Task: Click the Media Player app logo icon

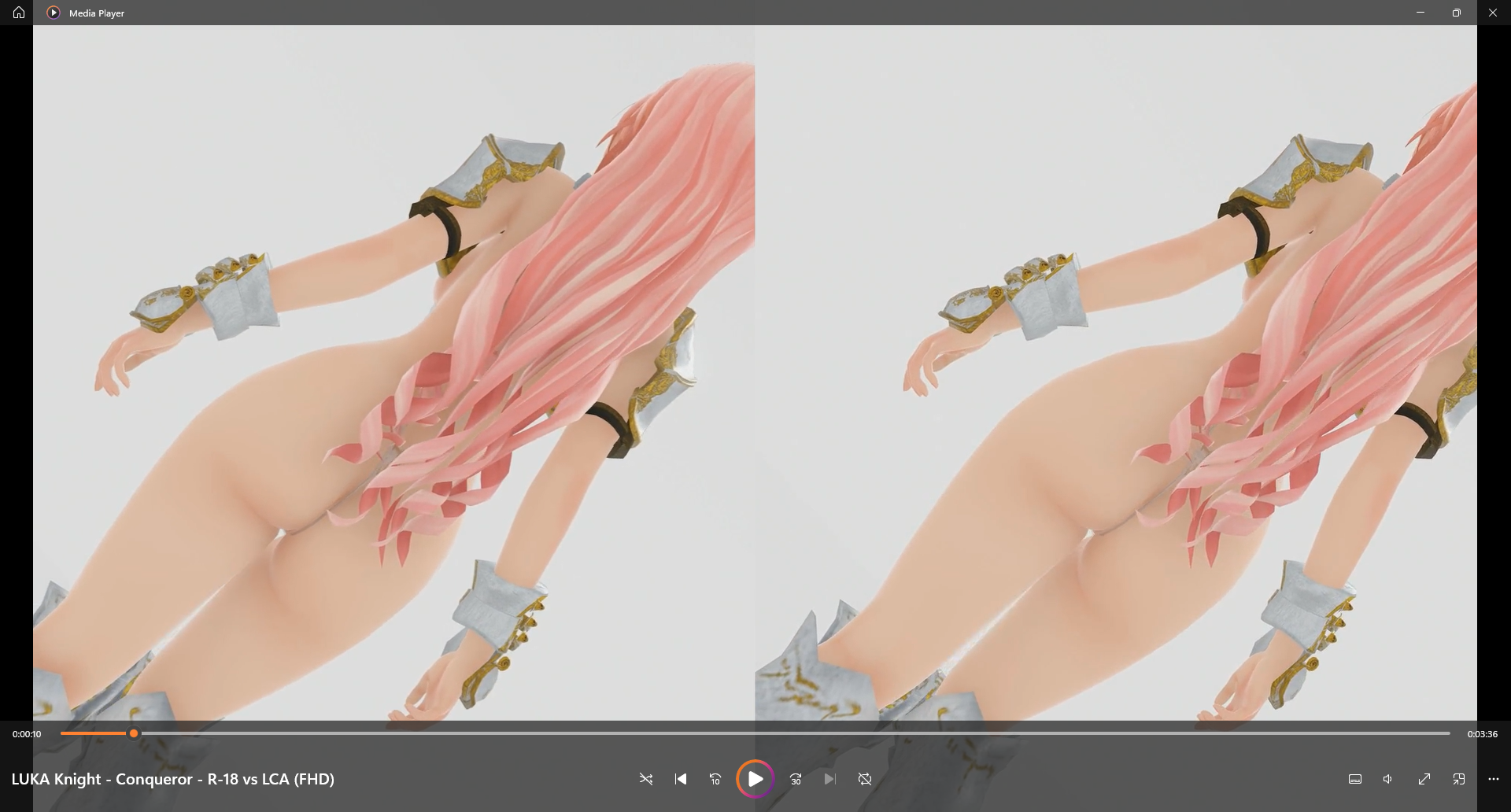Action: [54, 13]
